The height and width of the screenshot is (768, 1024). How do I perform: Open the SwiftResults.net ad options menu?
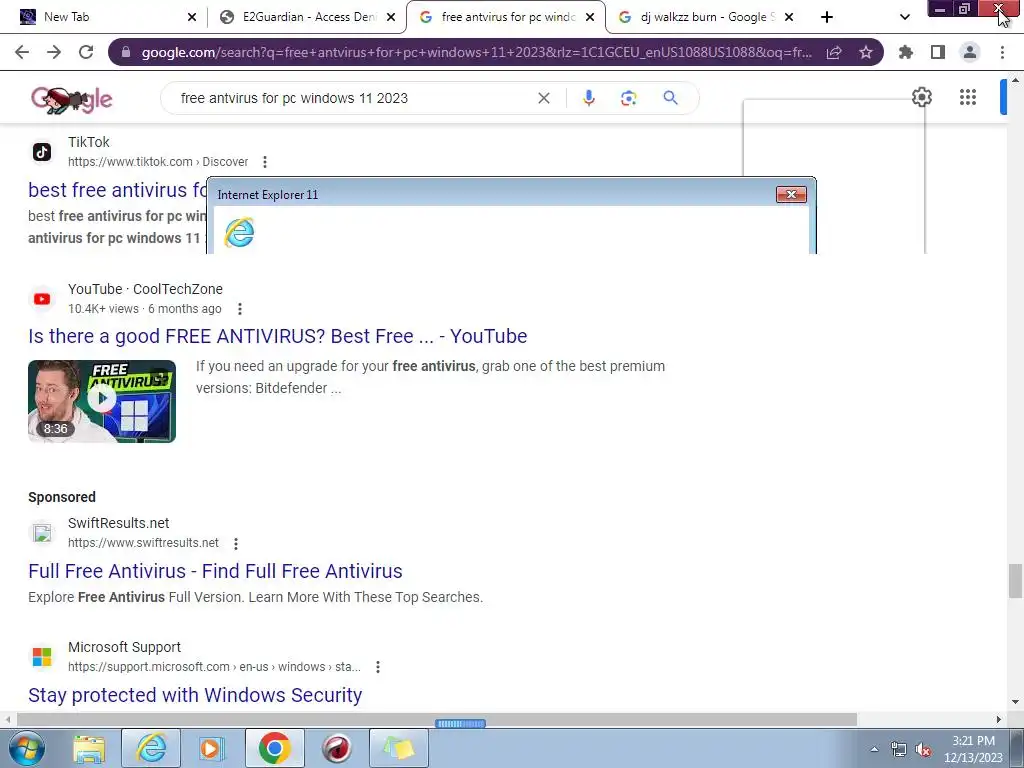(236, 543)
